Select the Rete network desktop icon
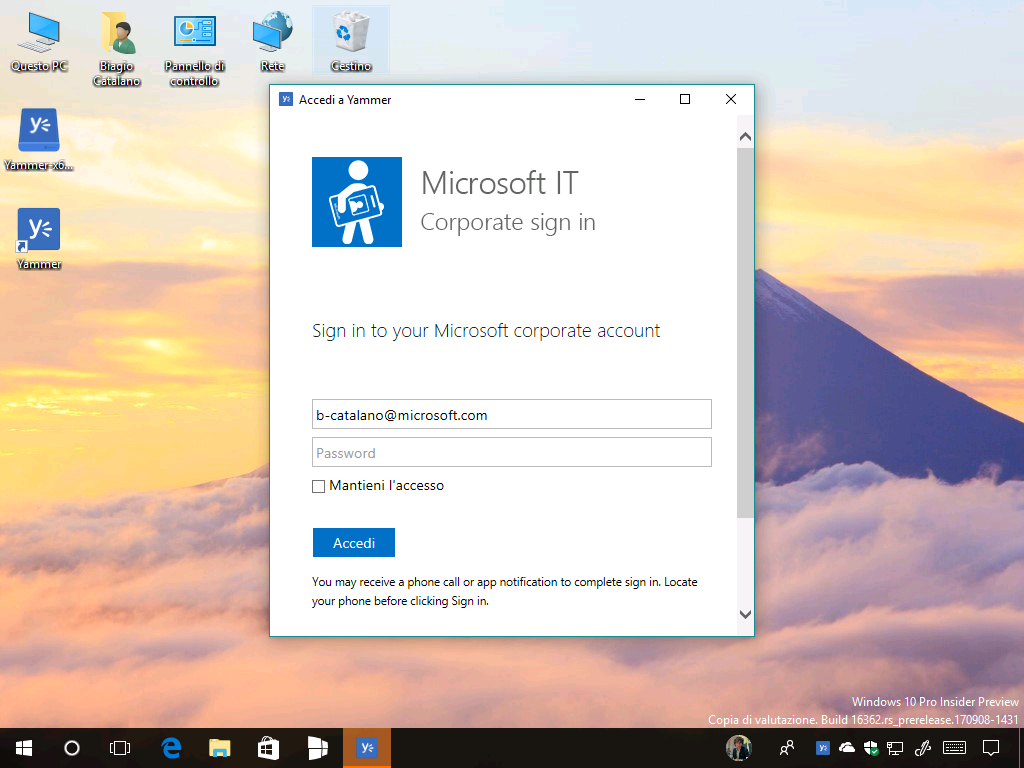 coord(273,42)
